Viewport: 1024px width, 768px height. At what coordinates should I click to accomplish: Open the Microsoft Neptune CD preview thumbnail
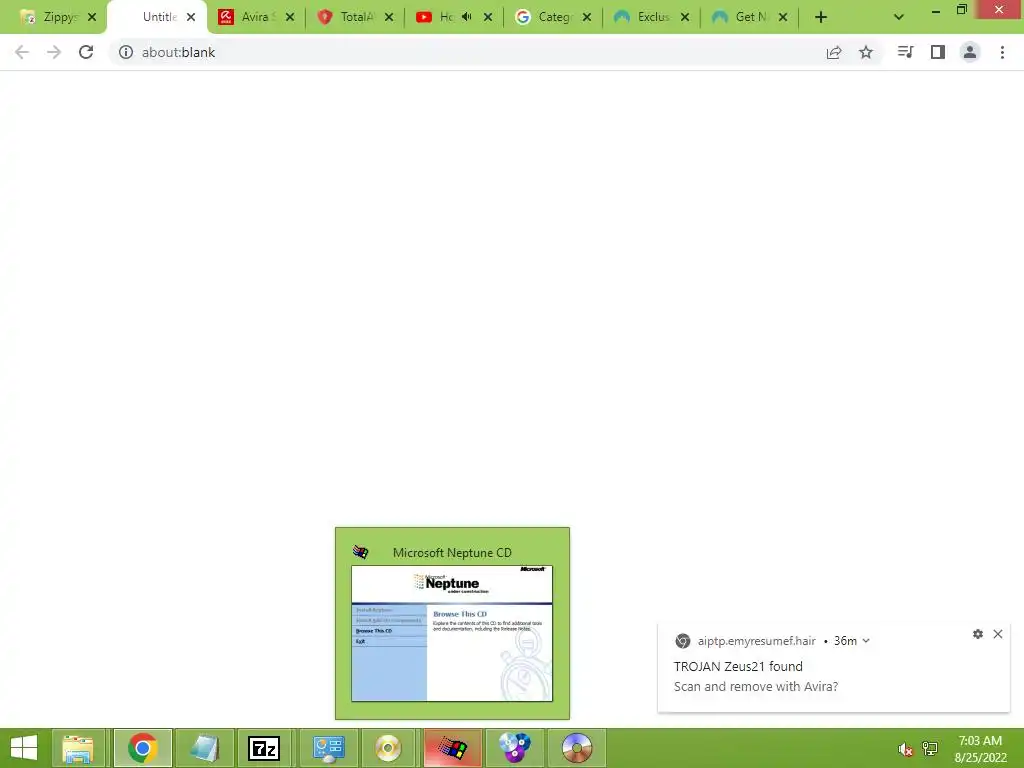[452, 633]
